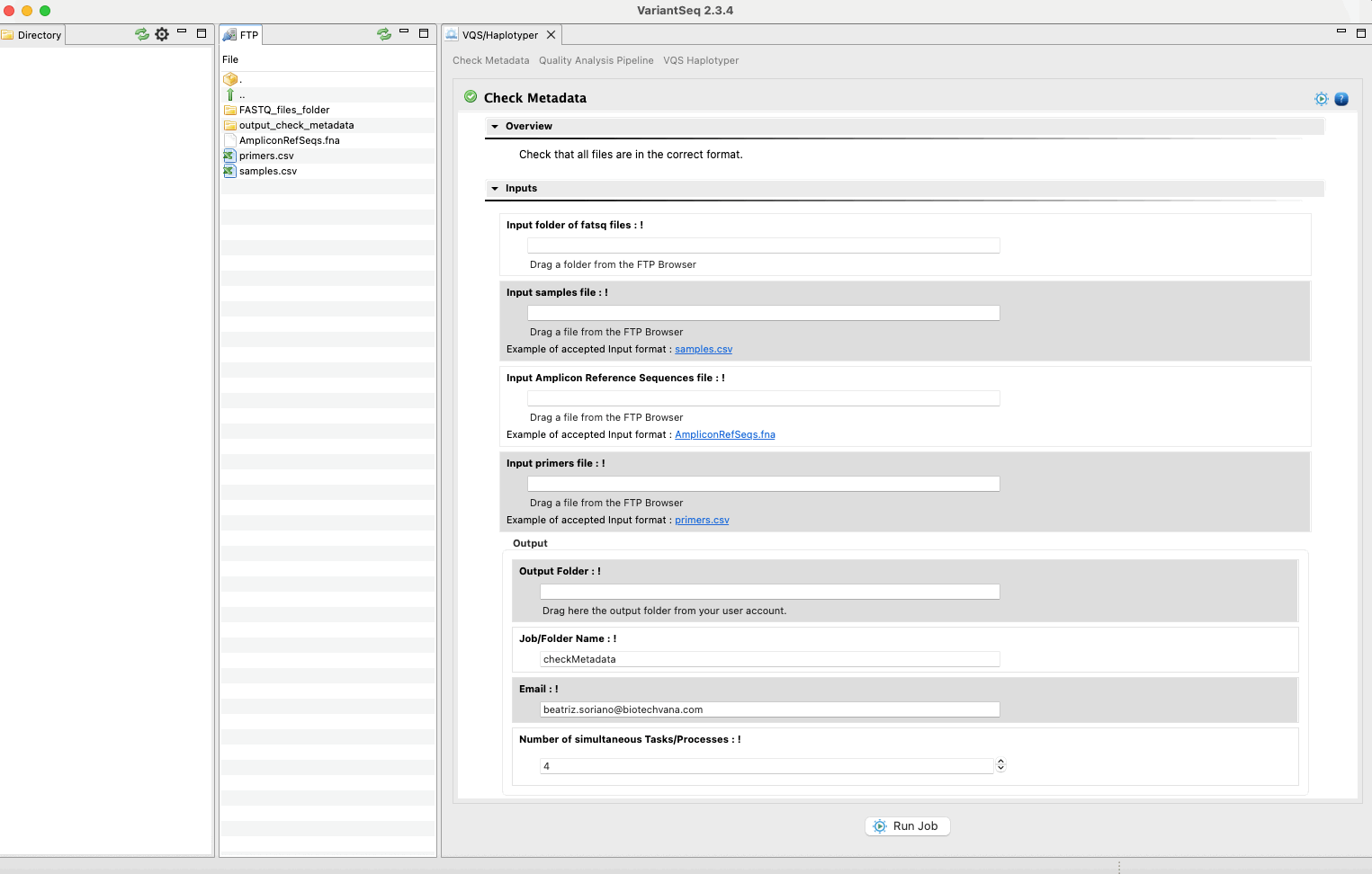Image resolution: width=1372 pixels, height=874 pixels.
Task: Open Check Metadata settings gear icon
Action: 1322,99
